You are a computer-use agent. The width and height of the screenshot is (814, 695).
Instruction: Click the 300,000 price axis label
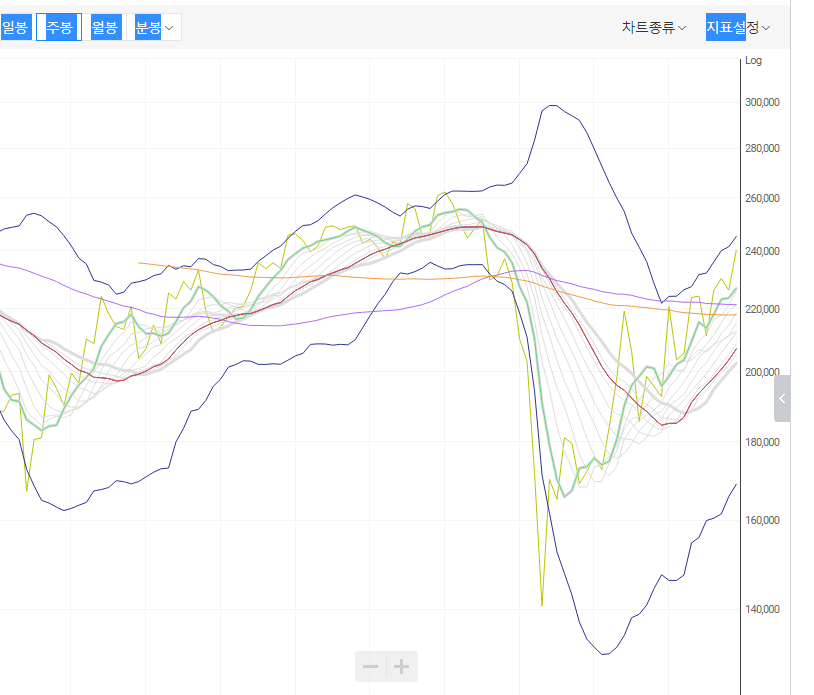coord(762,102)
